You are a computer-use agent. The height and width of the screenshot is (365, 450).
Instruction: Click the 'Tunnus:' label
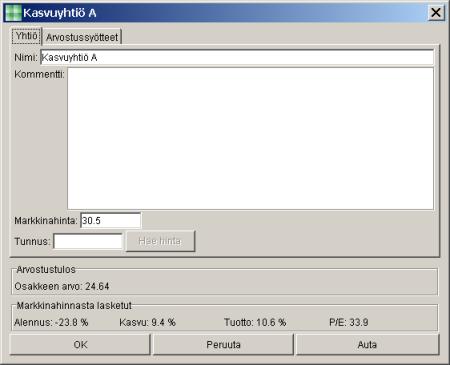[x=32, y=241]
